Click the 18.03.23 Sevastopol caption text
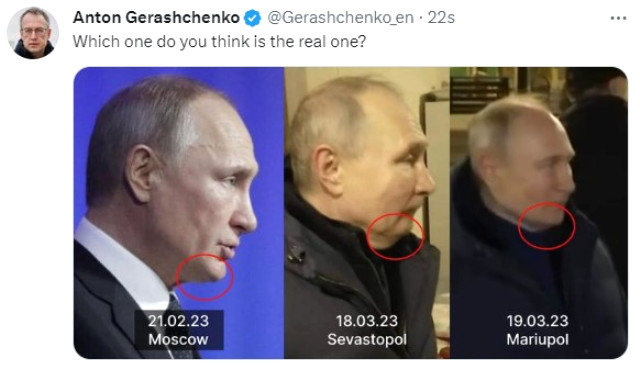The height and width of the screenshot is (369, 640). (x=367, y=330)
